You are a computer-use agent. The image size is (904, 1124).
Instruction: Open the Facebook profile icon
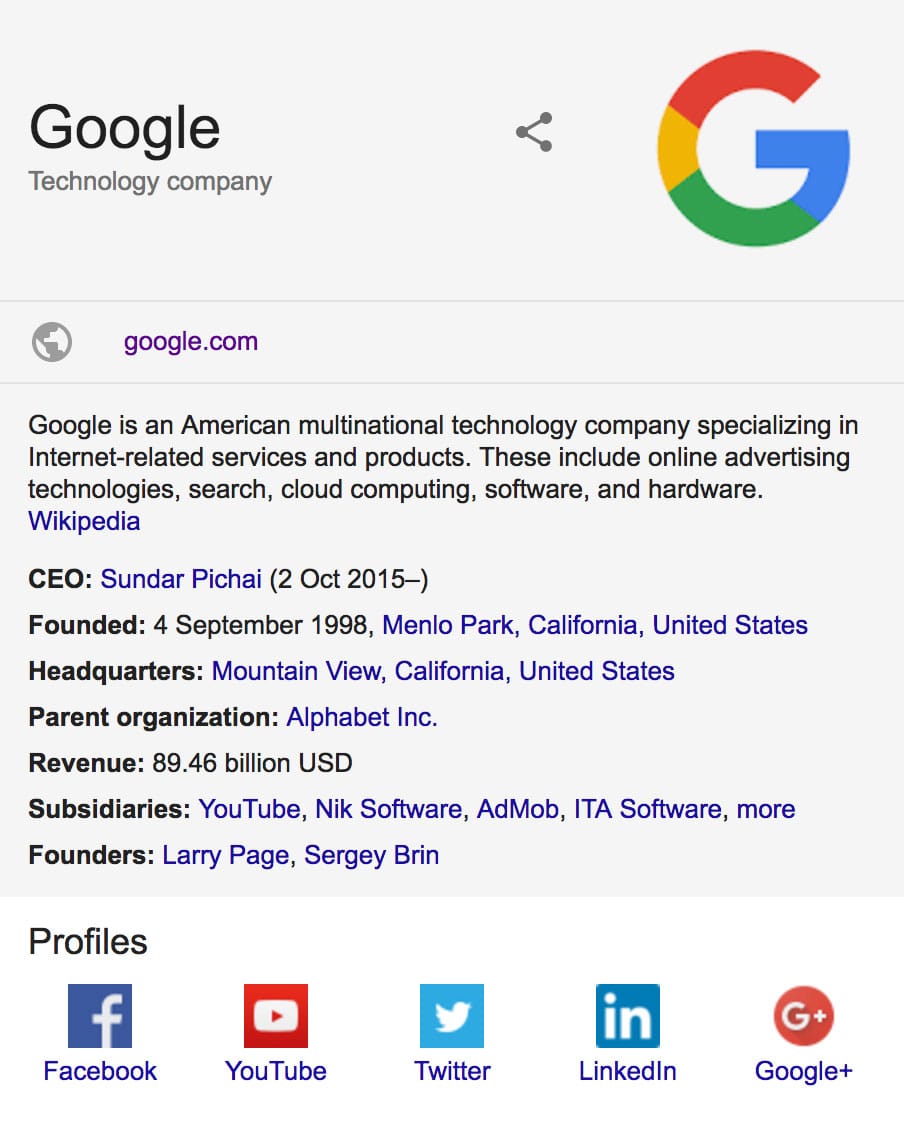click(100, 1016)
